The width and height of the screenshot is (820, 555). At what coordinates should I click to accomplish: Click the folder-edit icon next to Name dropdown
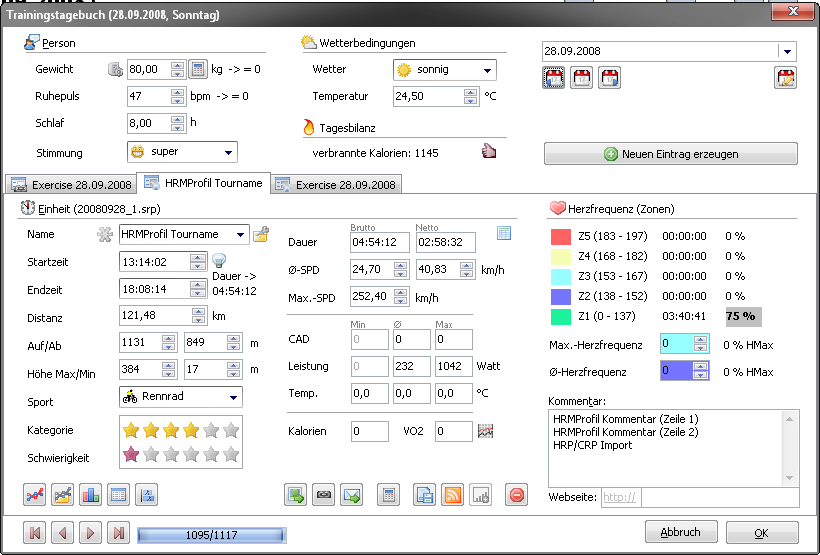pyautogui.click(x=260, y=234)
